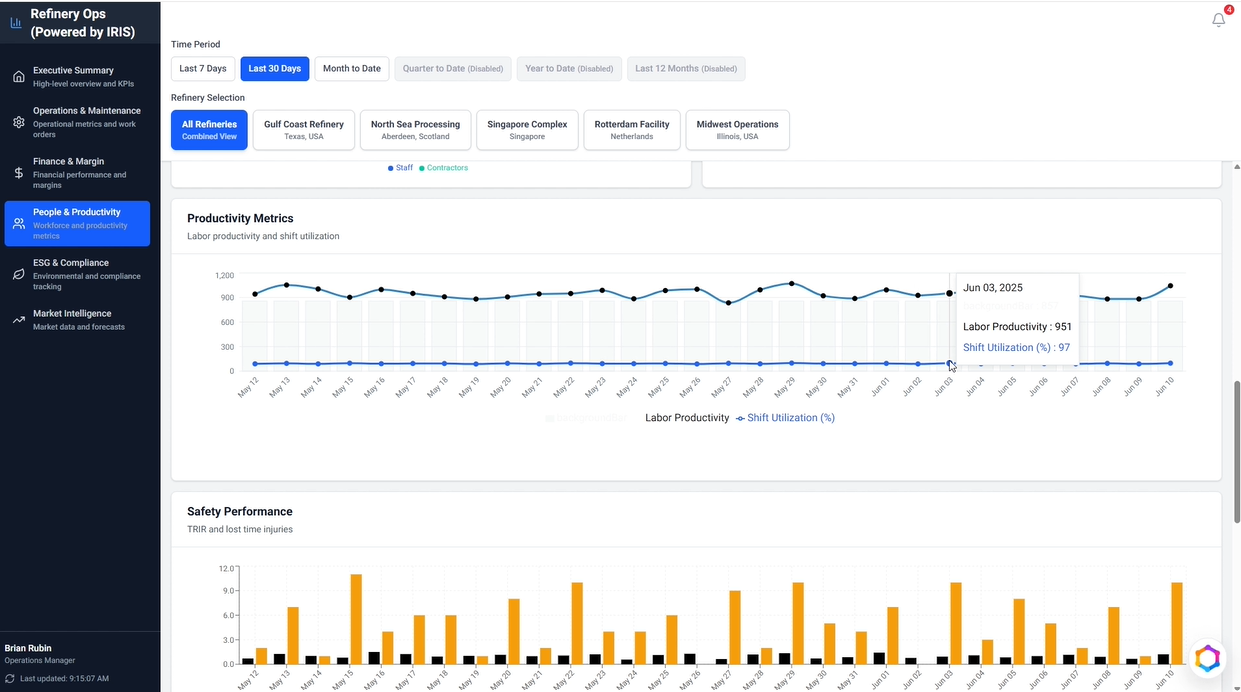Click the Operations & Maintenance gear icon
The image size is (1241, 692).
tap(18, 122)
